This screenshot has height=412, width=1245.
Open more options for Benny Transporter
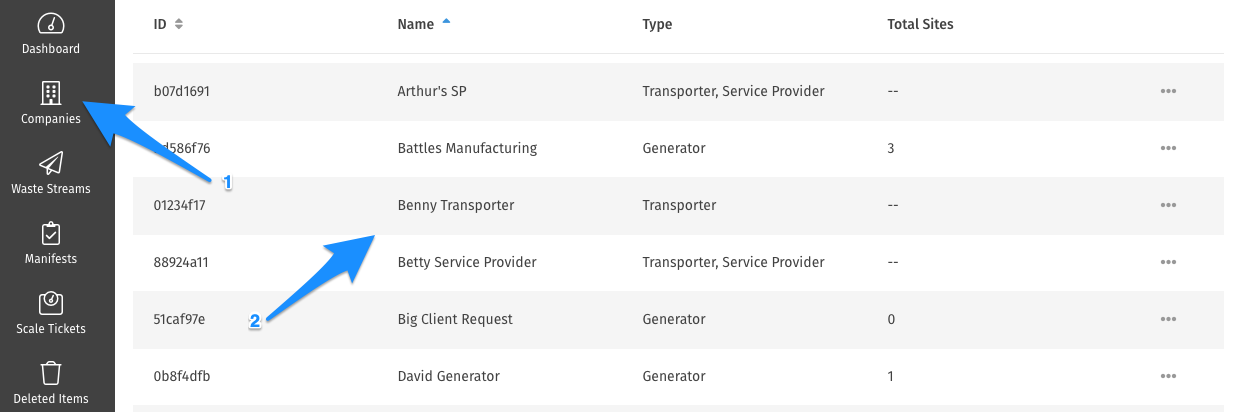(x=1168, y=205)
